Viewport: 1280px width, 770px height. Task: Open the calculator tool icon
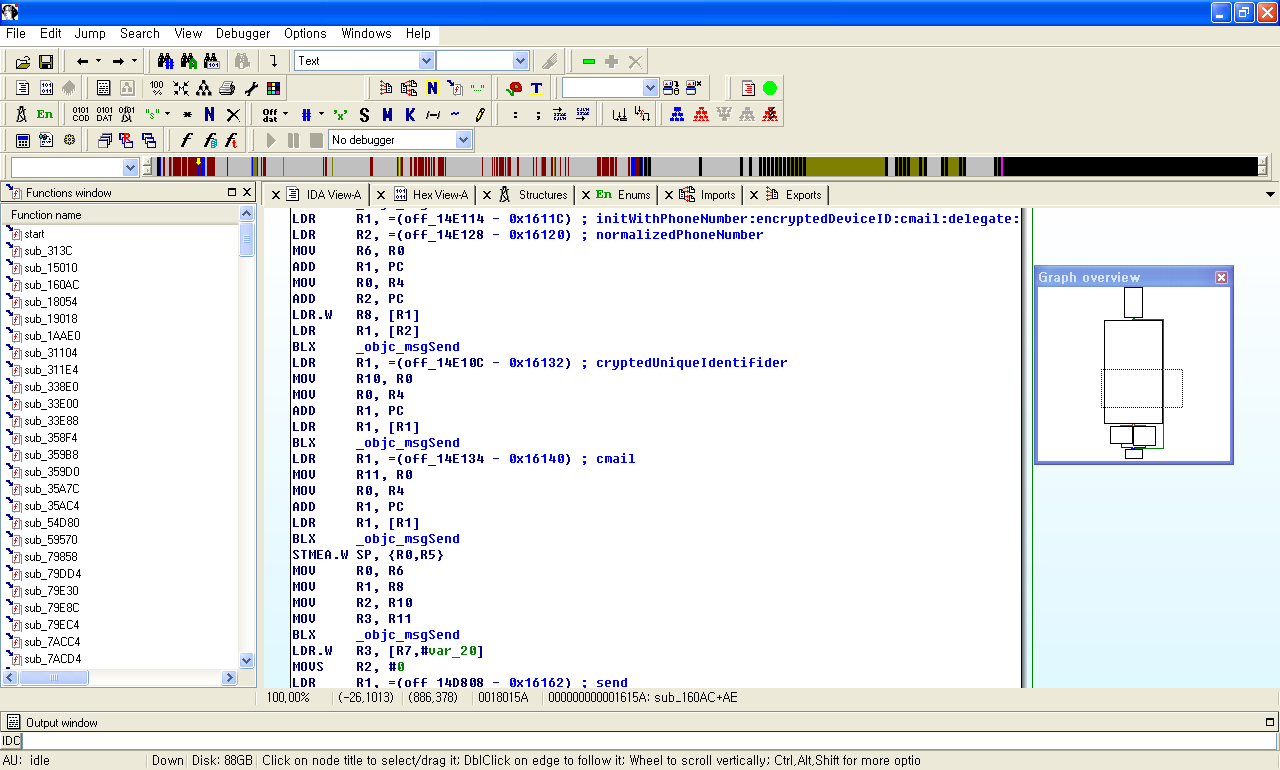pyautogui.click(x=22, y=140)
